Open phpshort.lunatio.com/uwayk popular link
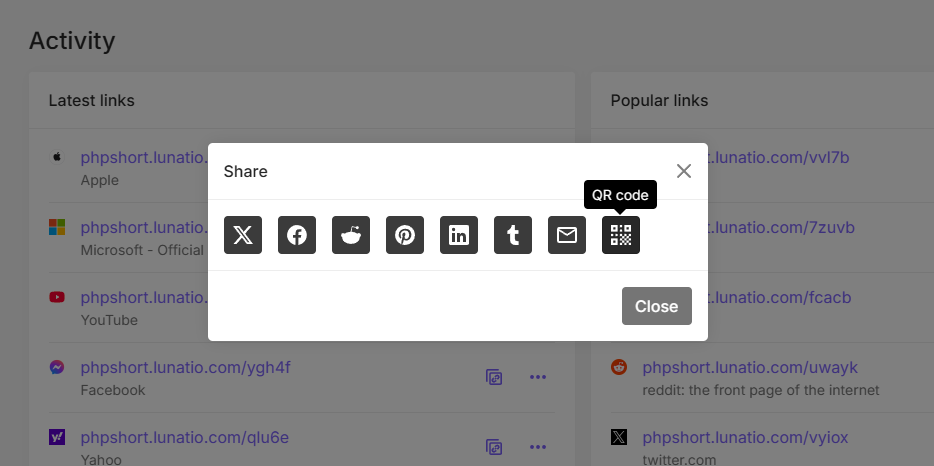This screenshot has width=934, height=466. coord(750,368)
